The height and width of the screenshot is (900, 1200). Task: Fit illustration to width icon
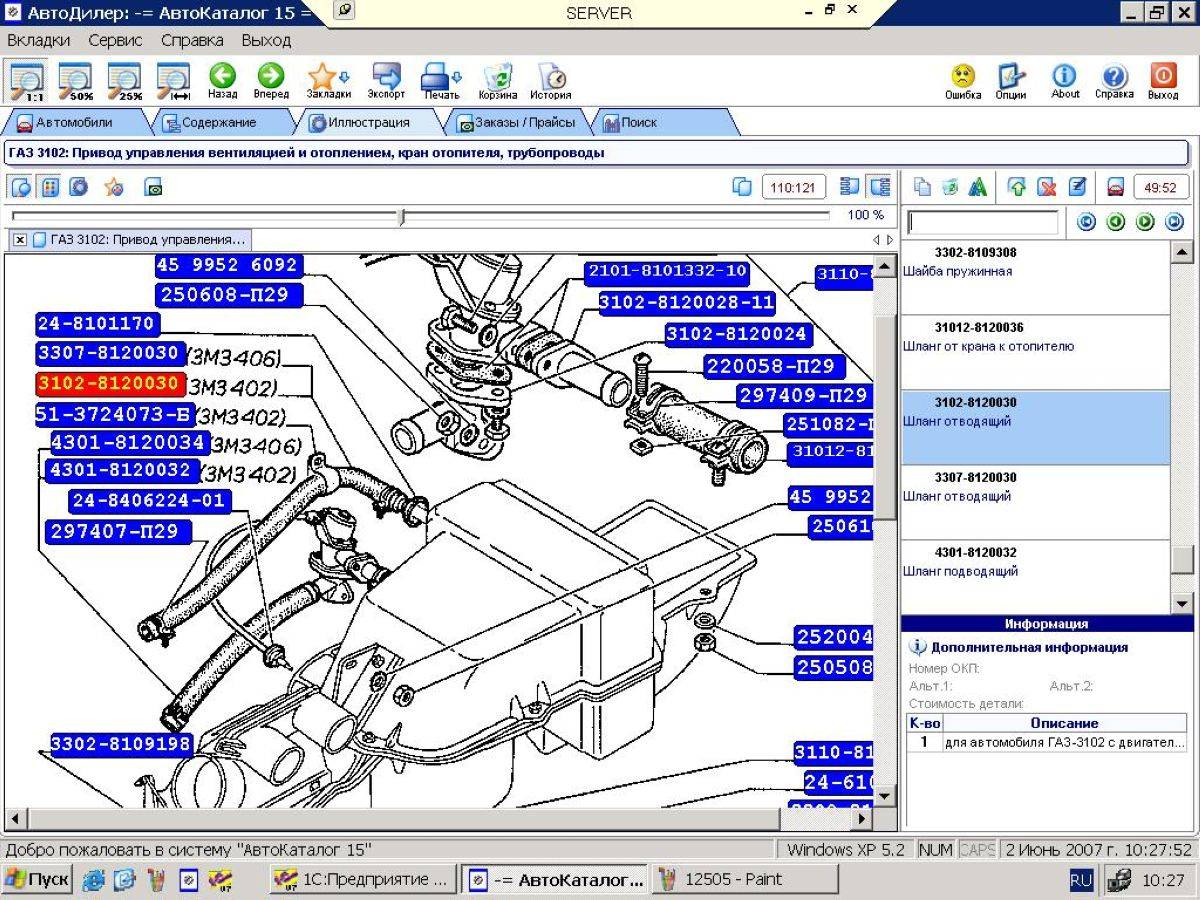click(173, 80)
